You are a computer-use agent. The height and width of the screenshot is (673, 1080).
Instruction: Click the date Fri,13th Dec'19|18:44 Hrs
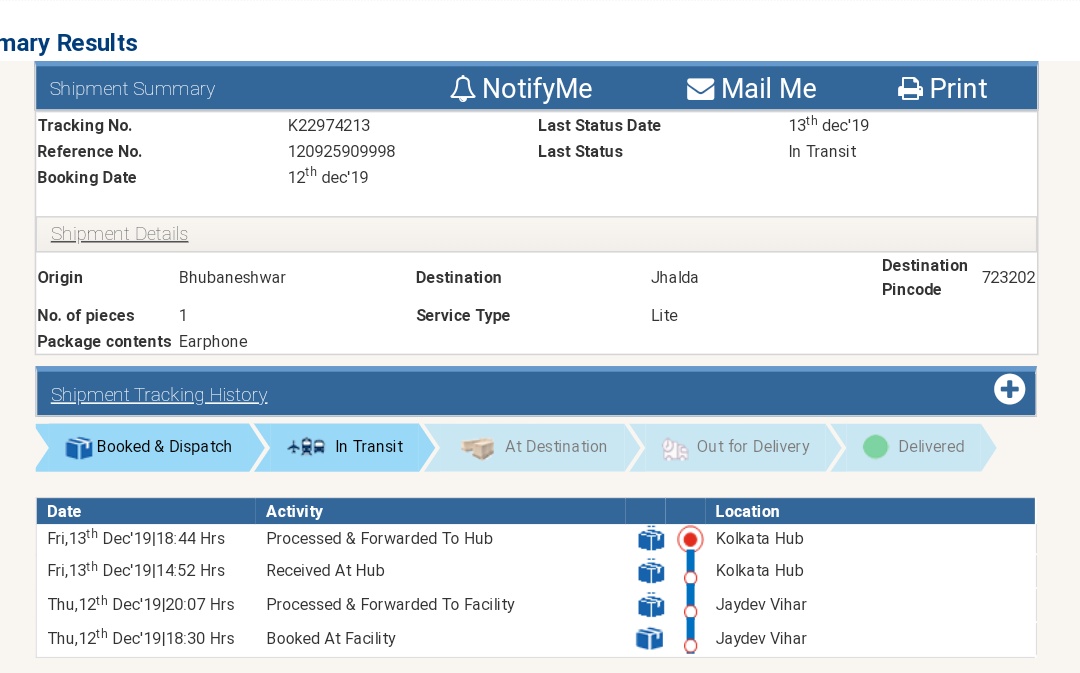(136, 537)
